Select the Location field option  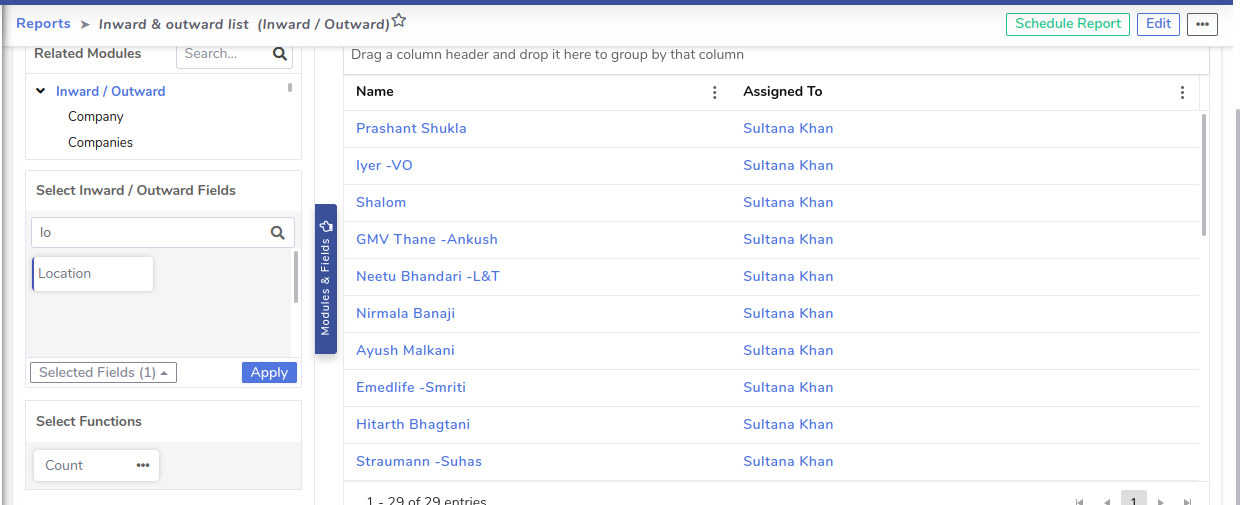pyautogui.click(x=93, y=274)
